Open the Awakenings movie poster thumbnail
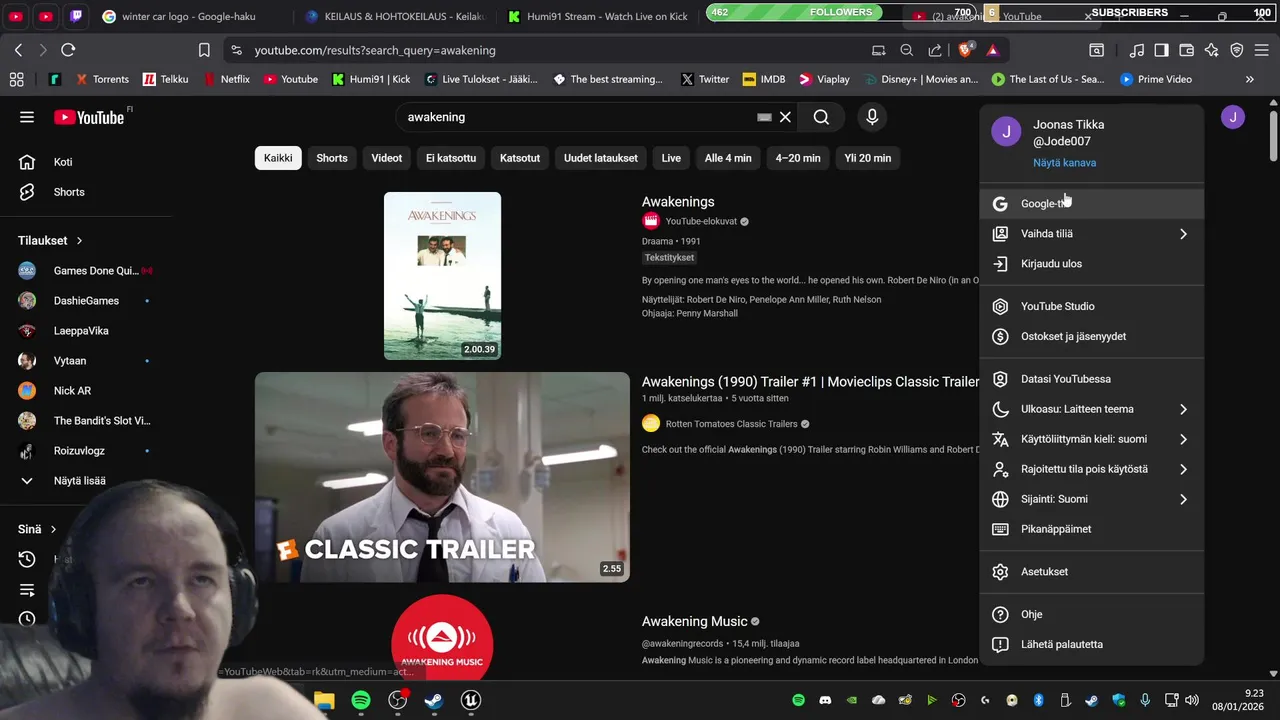 click(x=442, y=276)
